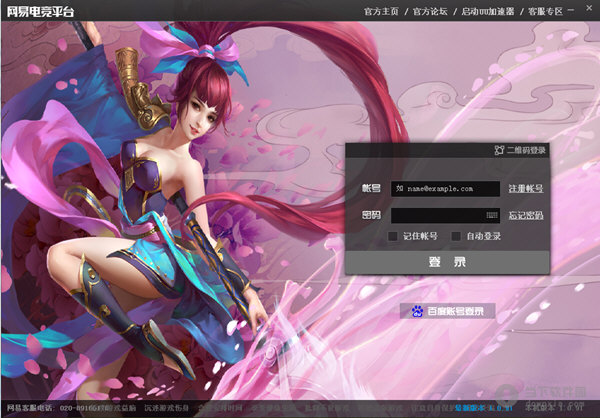The image size is (600, 418).
Task: Click the 最新版本 version text in status bar
Action: click(484, 408)
